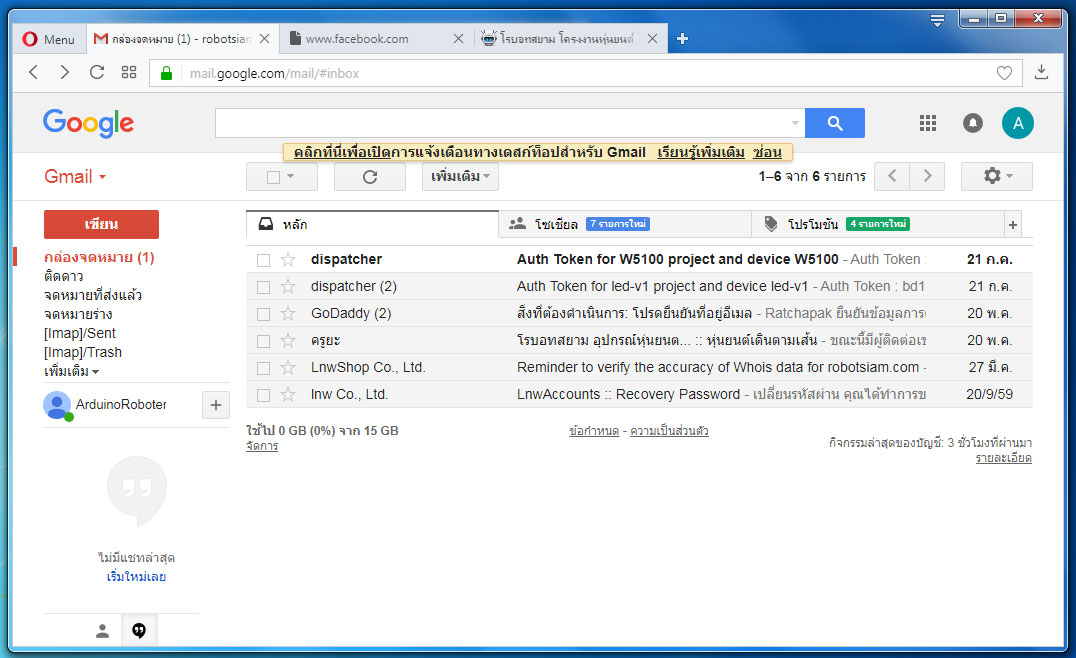Go to newer messages arrow
This screenshot has height=658, width=1076.
pyautogui.click(x=892, y=176)
